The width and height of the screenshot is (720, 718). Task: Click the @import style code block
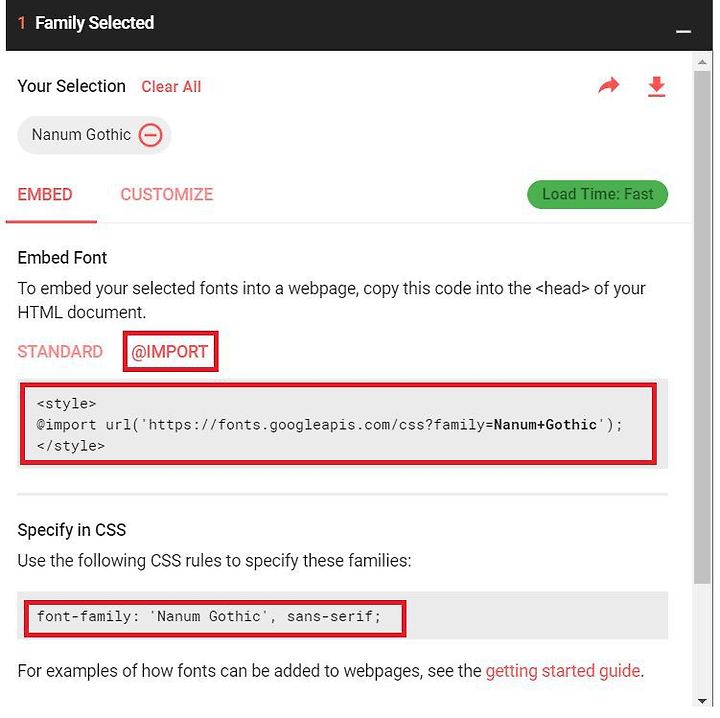(339, 424)
